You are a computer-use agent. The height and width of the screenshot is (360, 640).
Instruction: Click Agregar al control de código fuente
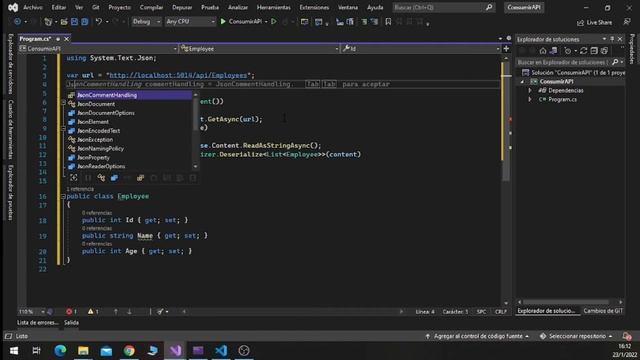click(478, 336)
